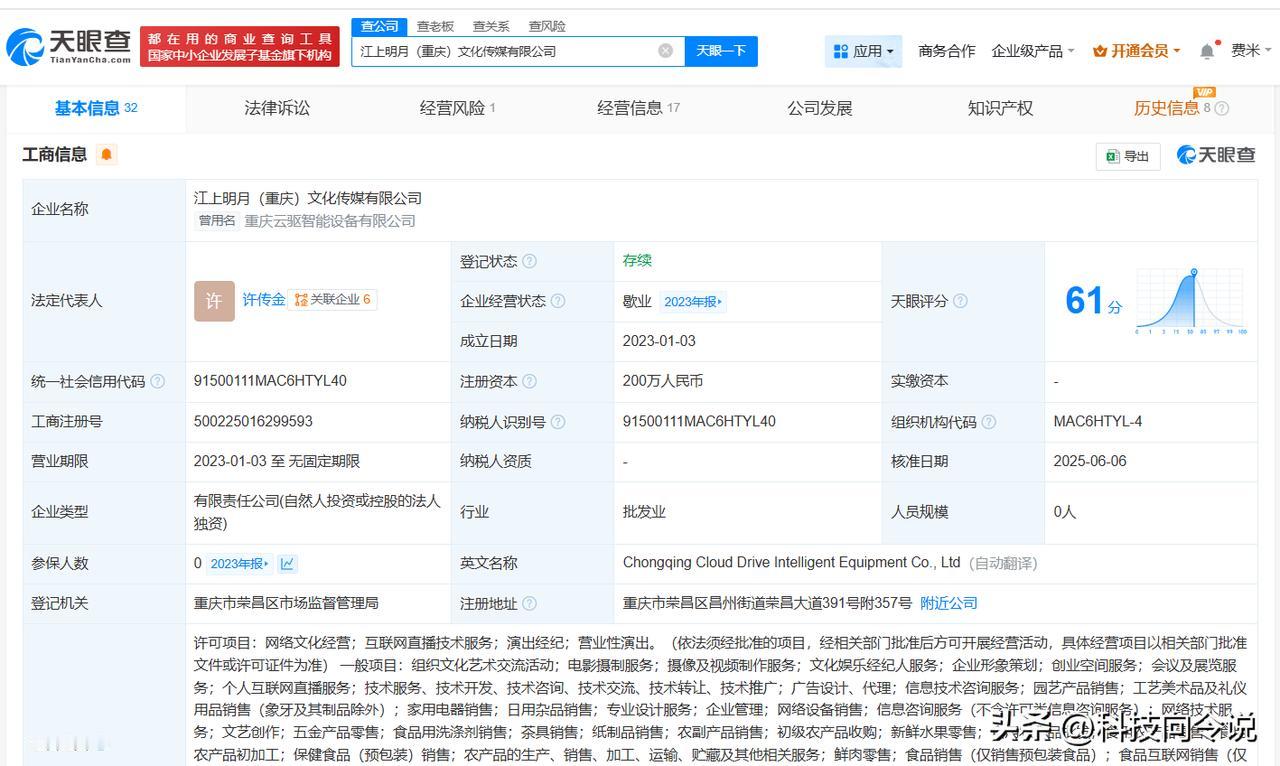Open the 经营风险 tab
Viewport: 1280px width, 766px height.
click(x=457, y=108)
